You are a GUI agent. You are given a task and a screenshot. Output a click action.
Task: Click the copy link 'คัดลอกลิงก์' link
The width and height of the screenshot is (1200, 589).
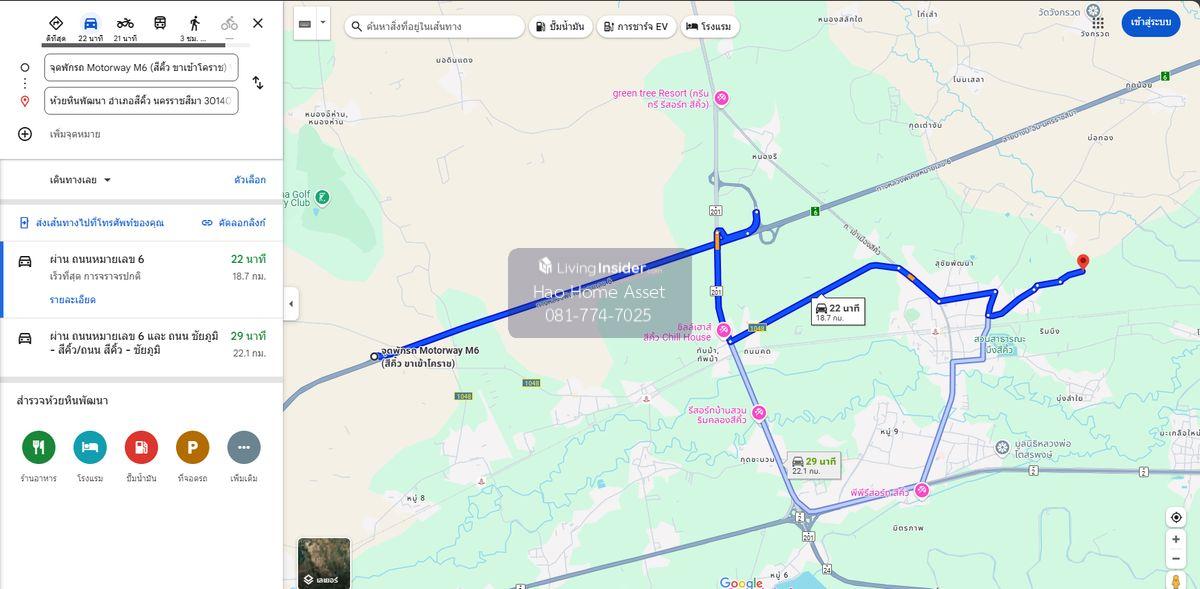click(x=233, y=223)
